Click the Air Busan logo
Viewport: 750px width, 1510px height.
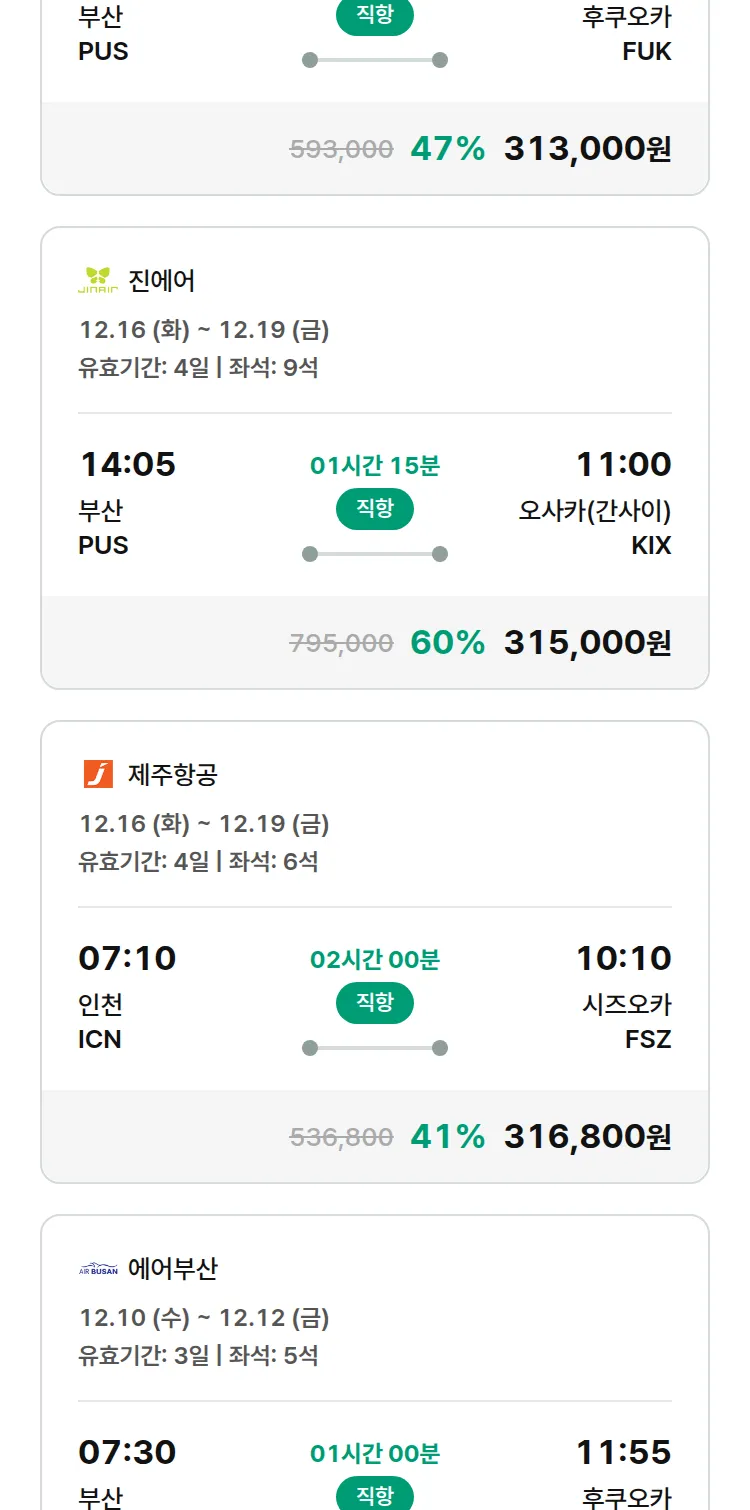98,1269
